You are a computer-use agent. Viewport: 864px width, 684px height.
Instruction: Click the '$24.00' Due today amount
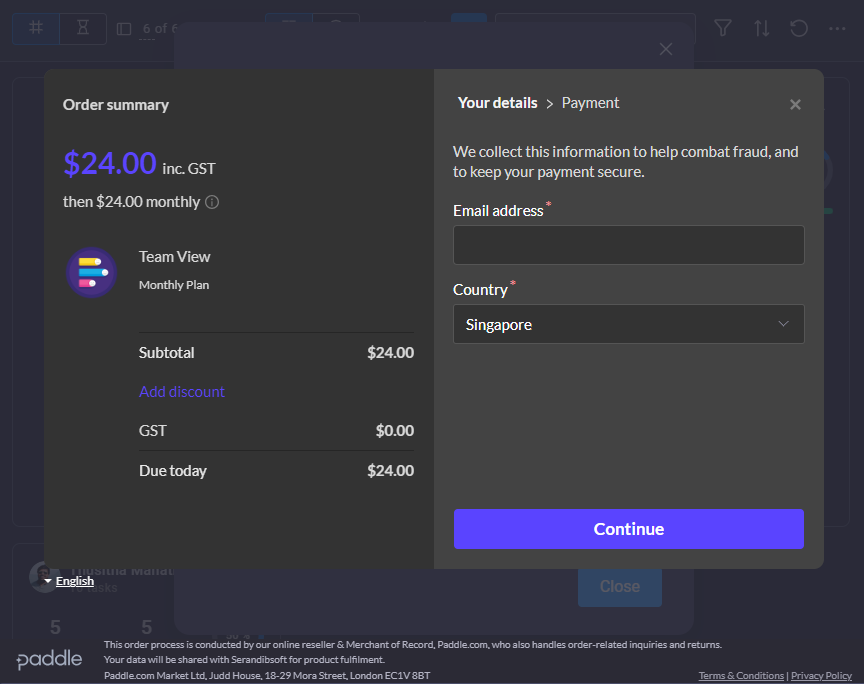391,470
